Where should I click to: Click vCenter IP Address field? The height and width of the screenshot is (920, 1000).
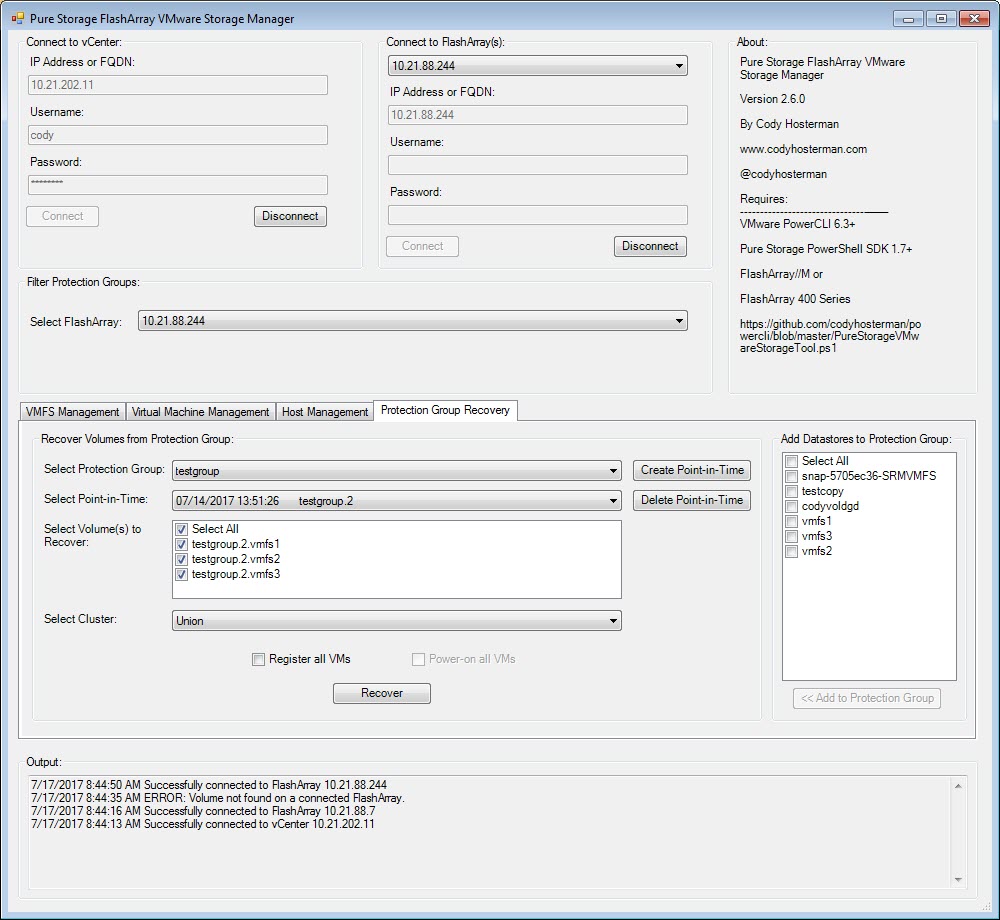[x=178, y=85]
